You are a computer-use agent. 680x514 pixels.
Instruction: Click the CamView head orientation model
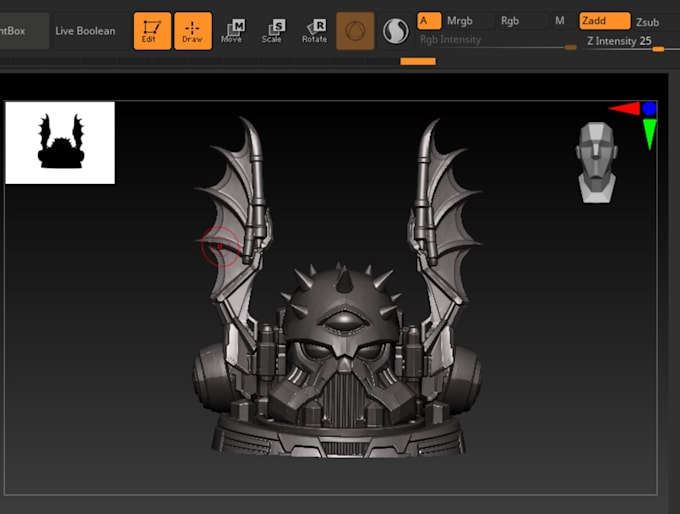point(597,162)
